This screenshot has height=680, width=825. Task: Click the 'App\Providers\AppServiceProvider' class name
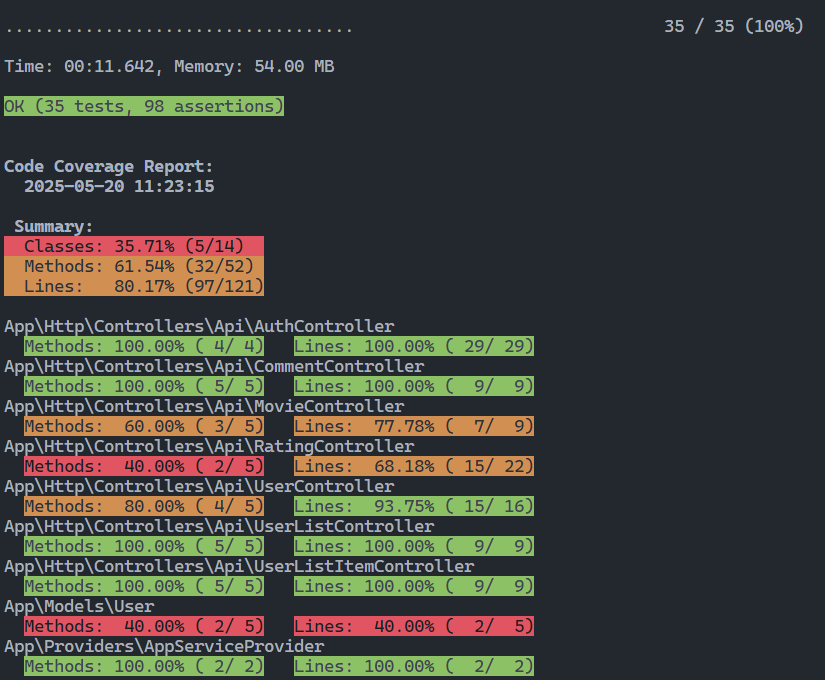(x=164, y=646)
